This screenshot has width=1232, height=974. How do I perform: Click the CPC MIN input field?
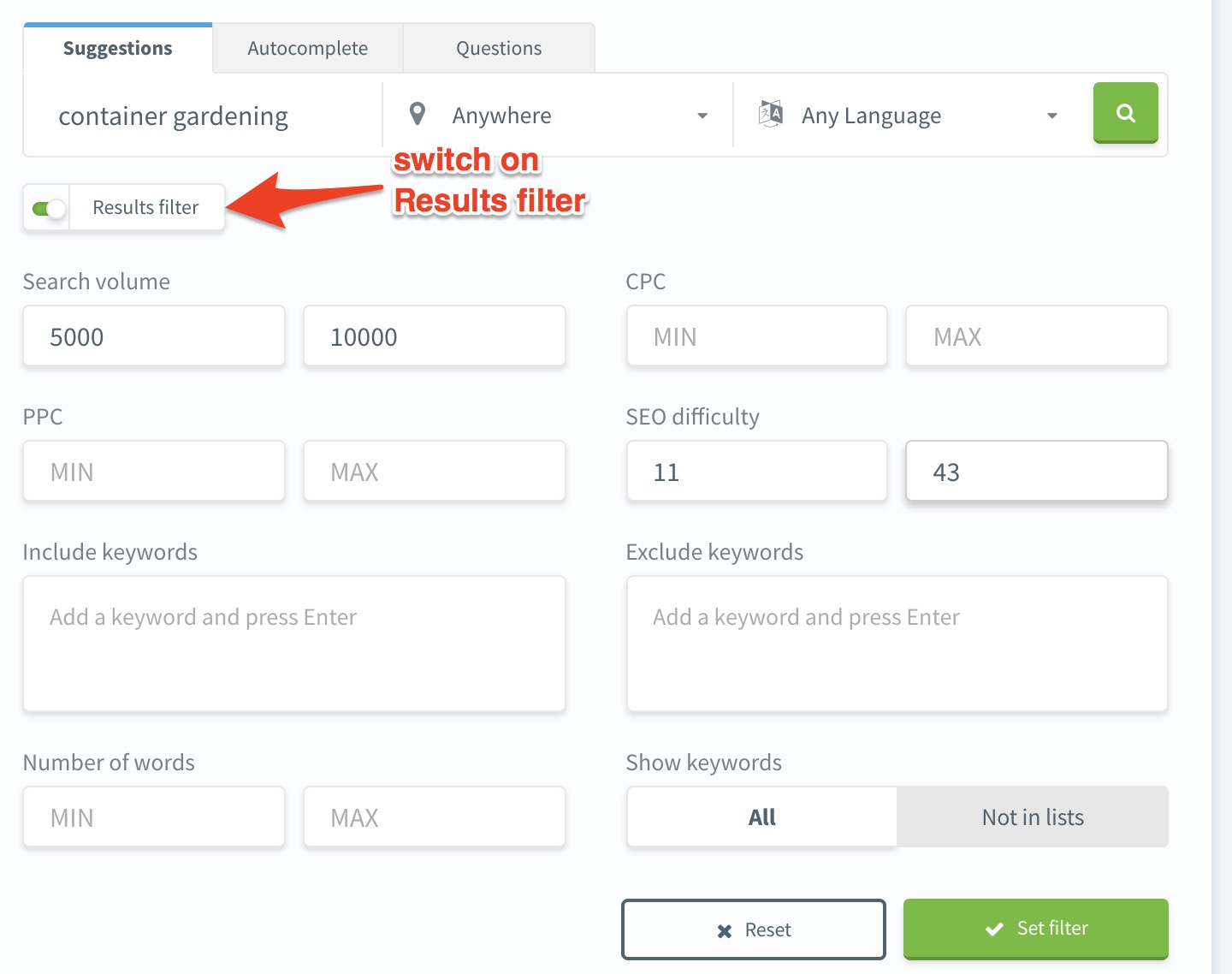coord(756,336)
